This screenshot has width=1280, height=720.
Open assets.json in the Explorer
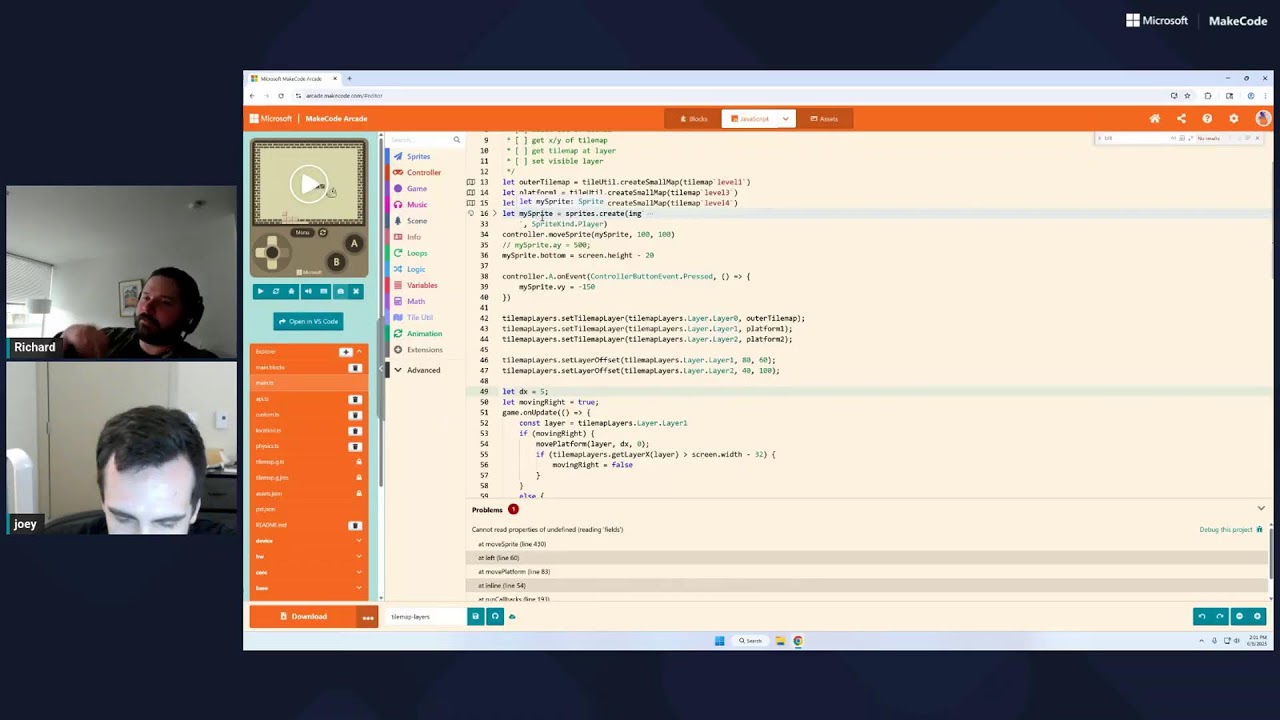pyautogui.click(x=308, y=493)
